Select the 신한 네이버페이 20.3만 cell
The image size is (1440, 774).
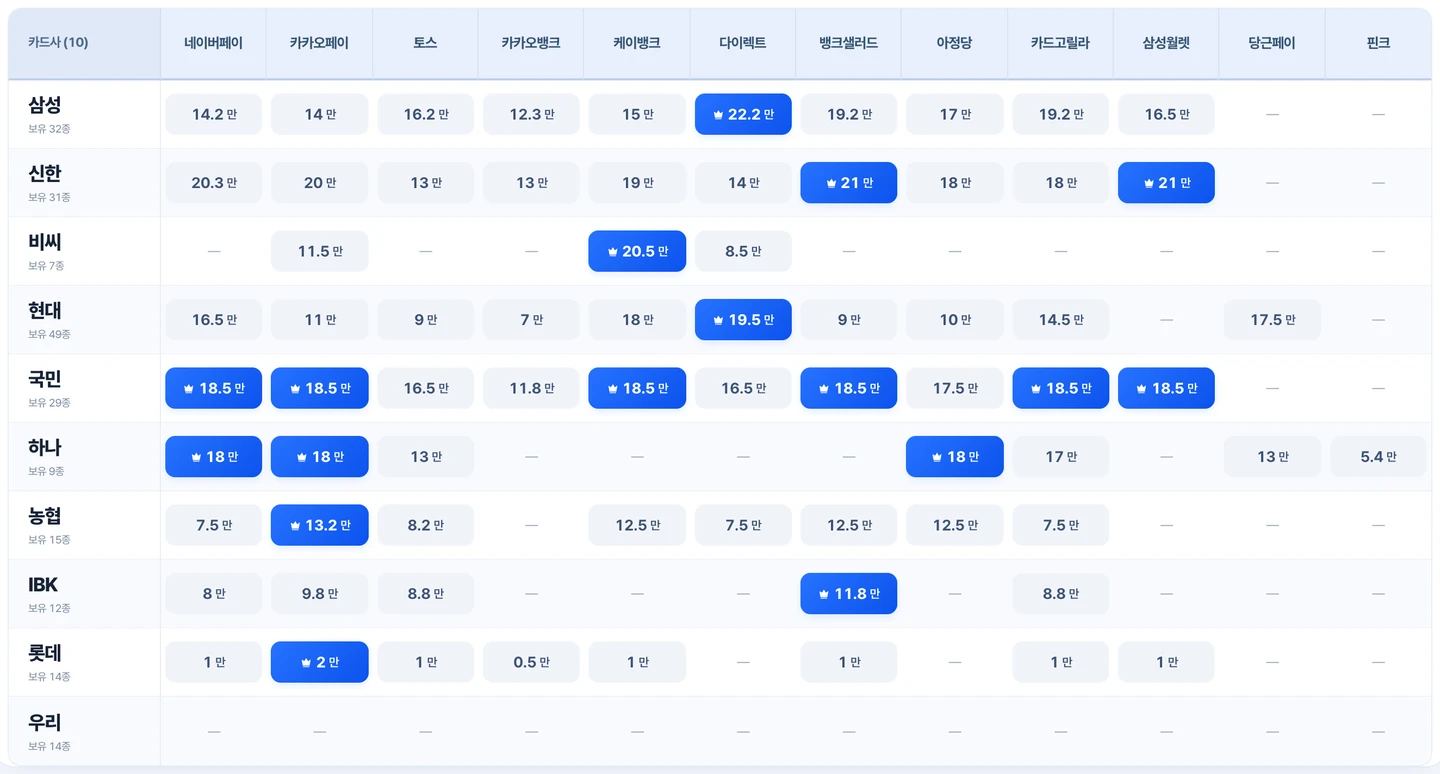point(214,183)
